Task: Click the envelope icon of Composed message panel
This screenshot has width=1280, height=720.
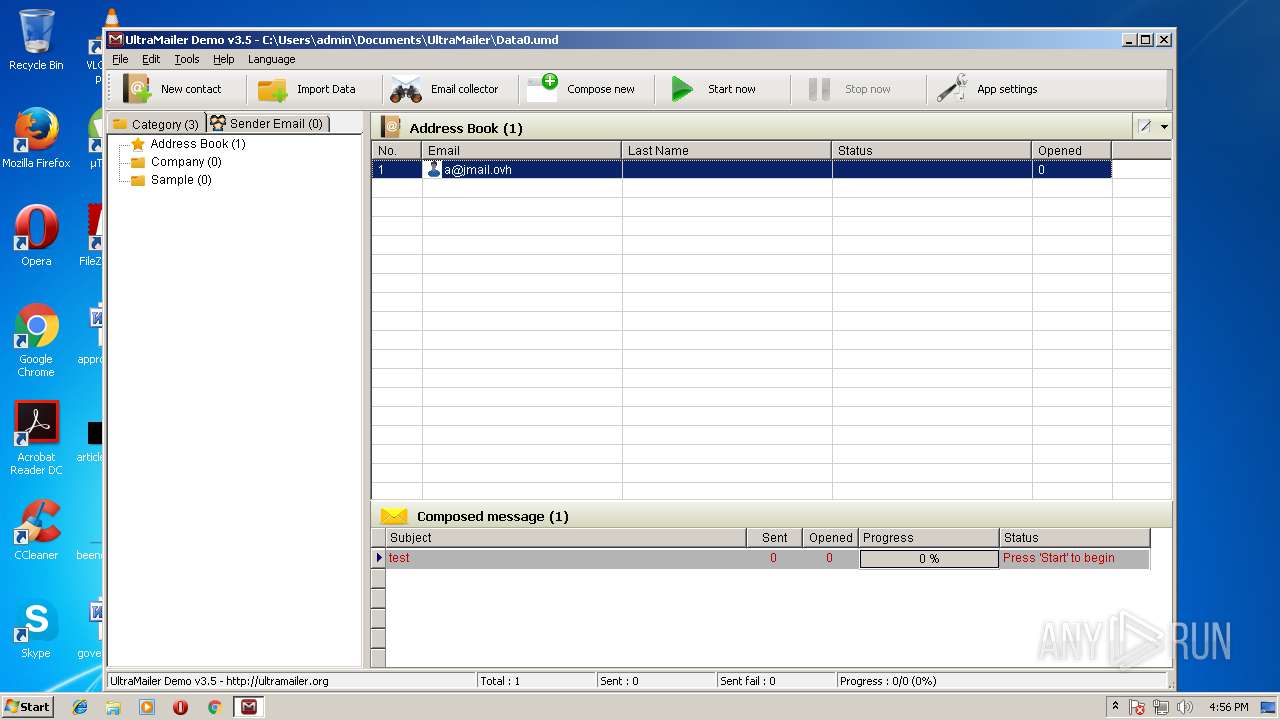Action: (x=394, y=516)
